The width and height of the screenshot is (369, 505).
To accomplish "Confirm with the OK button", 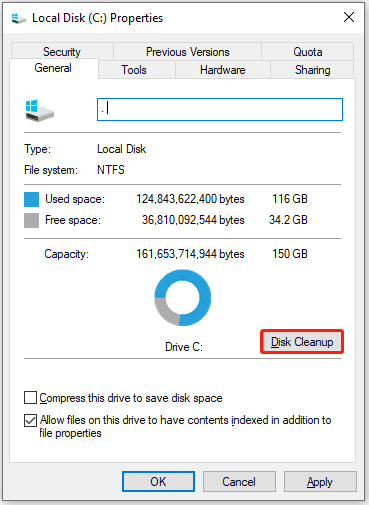I will 158,481.
